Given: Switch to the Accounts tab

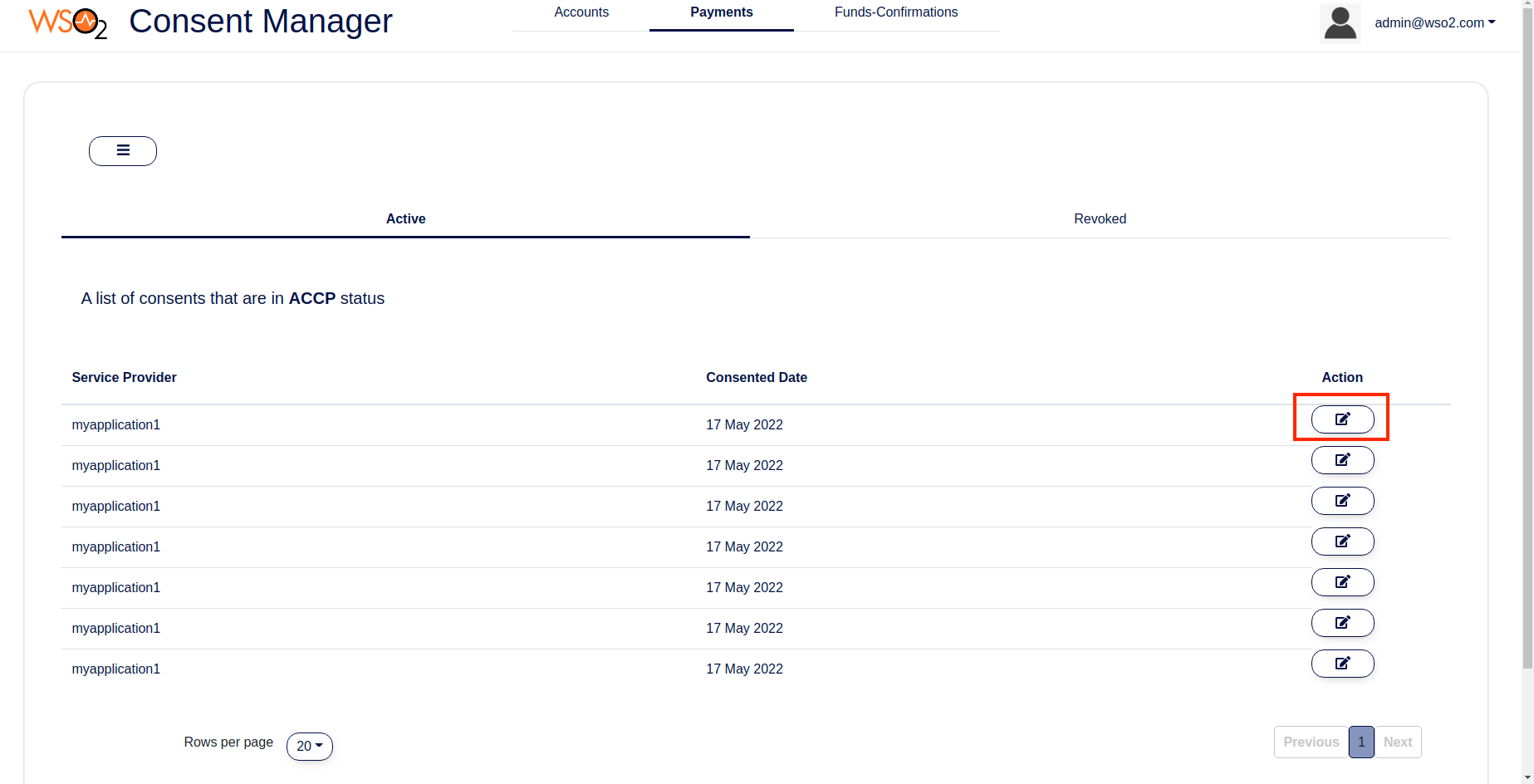Looking at the screenshot, I should tap(581, 12).
